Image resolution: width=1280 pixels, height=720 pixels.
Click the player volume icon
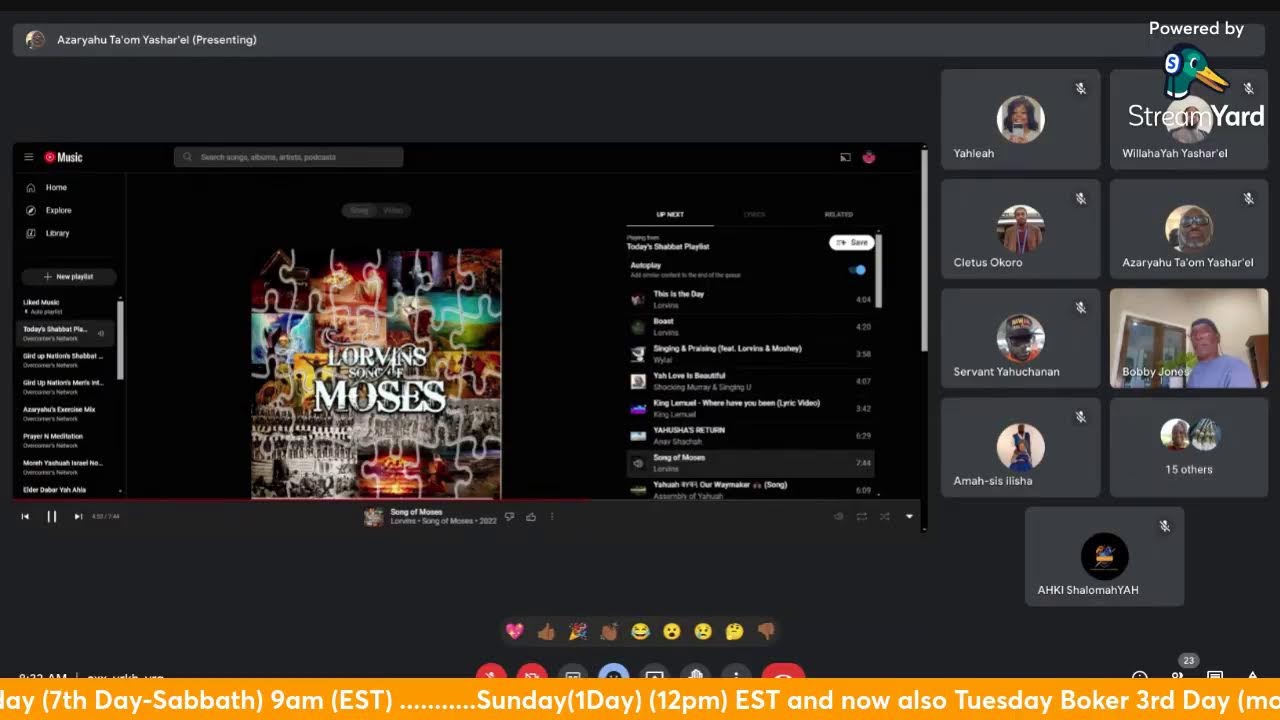pos(838,516)
